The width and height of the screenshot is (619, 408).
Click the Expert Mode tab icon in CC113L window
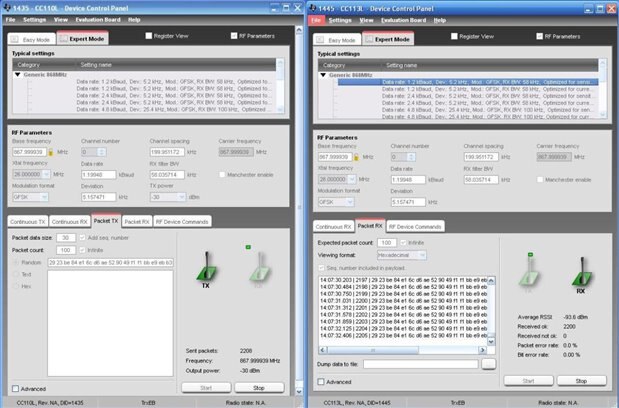click(x=369, y=39)
